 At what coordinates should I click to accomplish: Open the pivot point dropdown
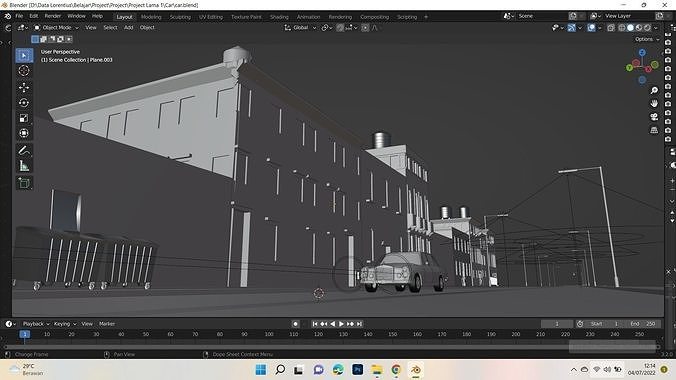coord(326,28)
